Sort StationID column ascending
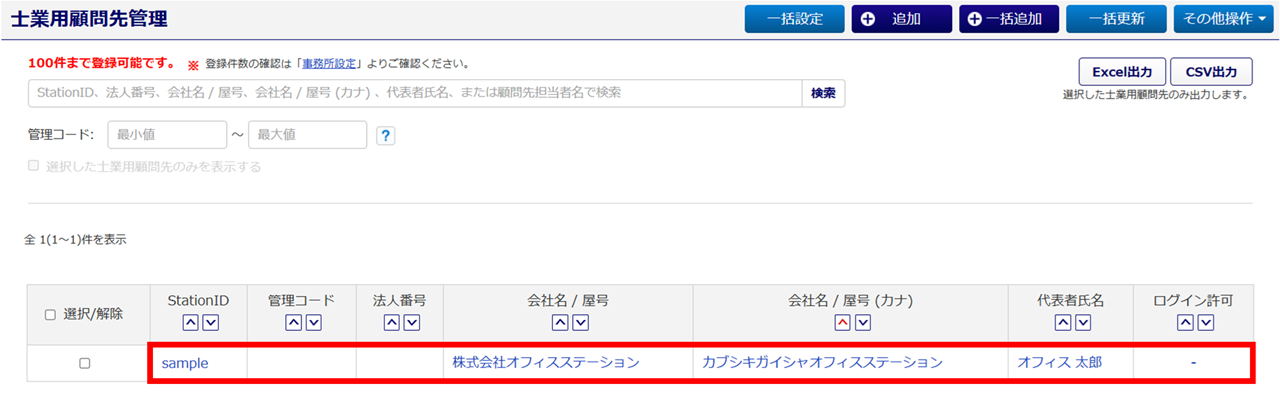Viewport: 1280px width, 398px height. [x=190, y=322]
